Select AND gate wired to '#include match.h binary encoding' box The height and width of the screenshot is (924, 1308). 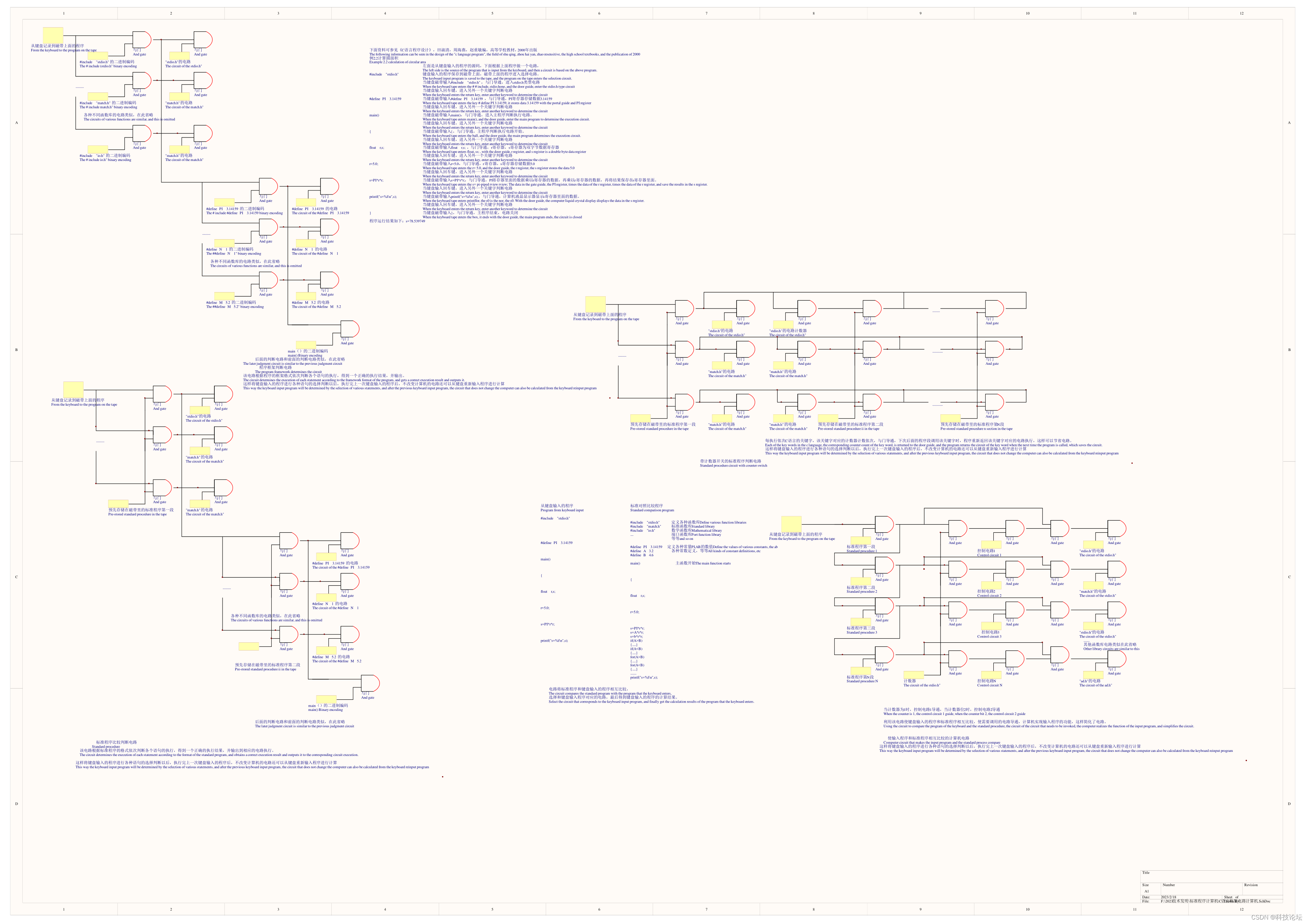(142, 80)
